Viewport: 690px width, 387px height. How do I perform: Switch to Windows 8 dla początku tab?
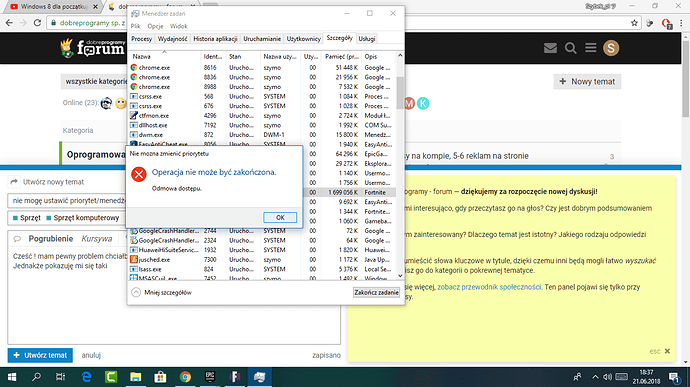tap(54, 7)
